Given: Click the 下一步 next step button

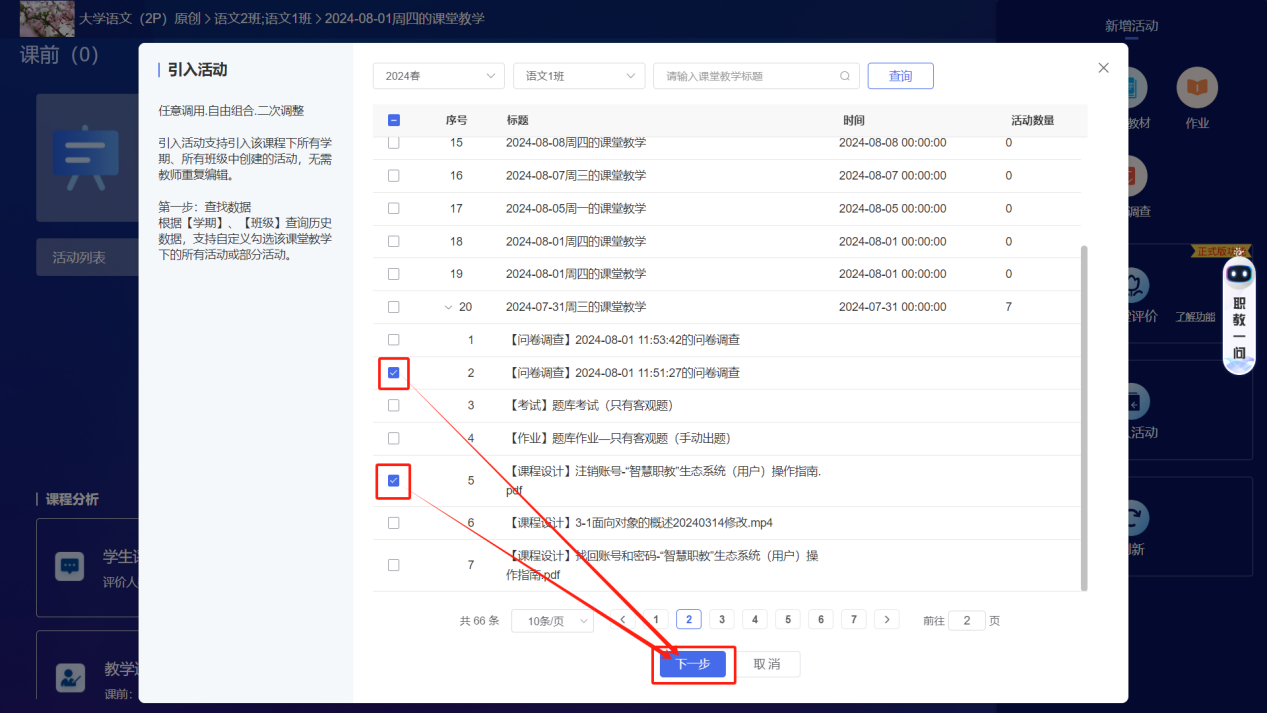Looking at the screenshot, I should [x=693, y=664].
